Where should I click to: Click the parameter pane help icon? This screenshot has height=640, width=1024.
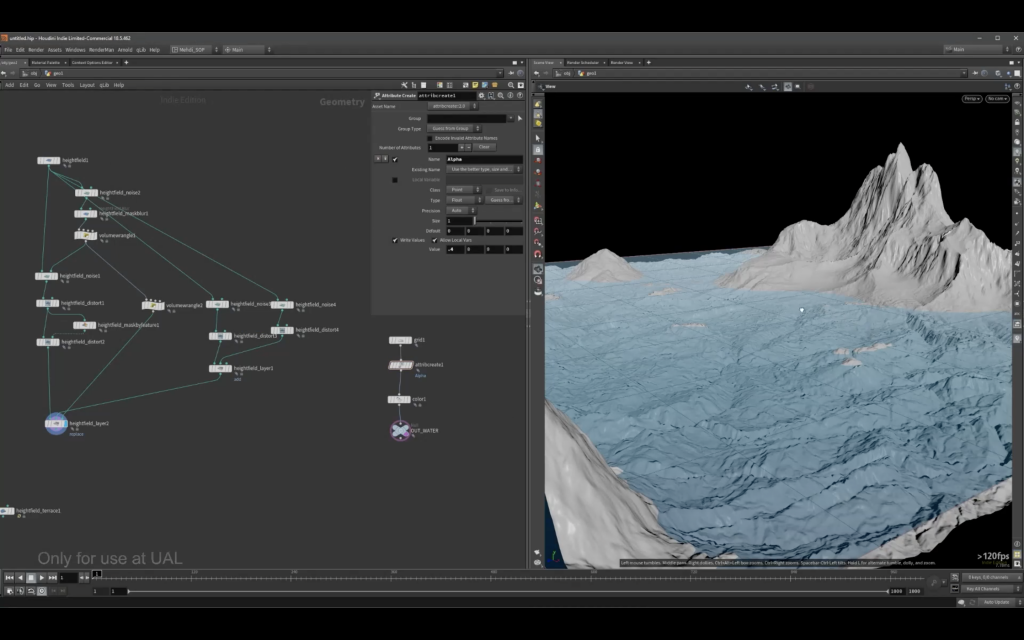(x=520, y=95)
